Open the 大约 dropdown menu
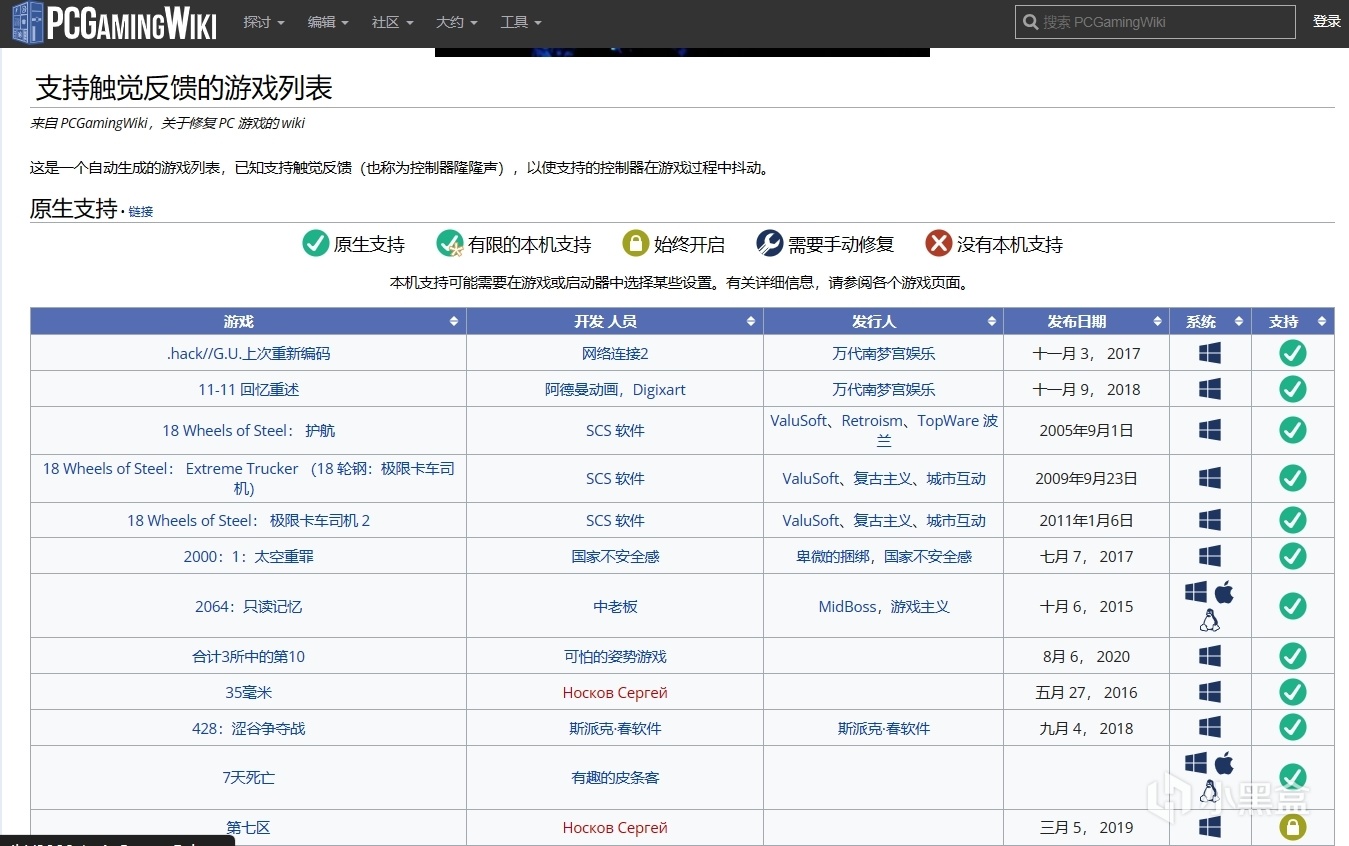Viewport: 1349px width, 846px height. click(x=456, y=22)
